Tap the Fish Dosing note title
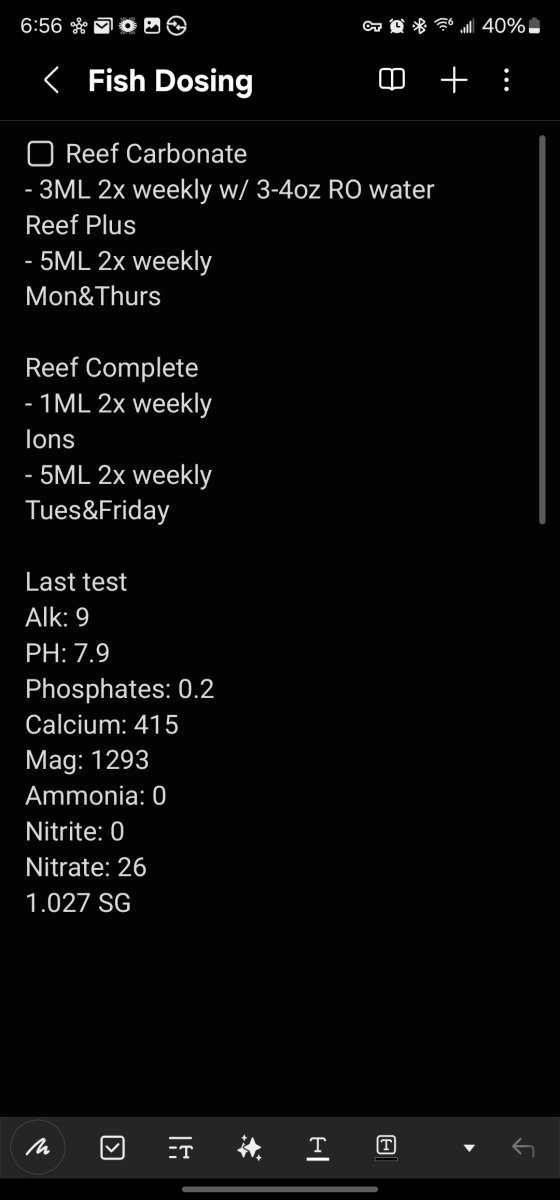This screenshot has height=1200, width=560. coord(170,81)
